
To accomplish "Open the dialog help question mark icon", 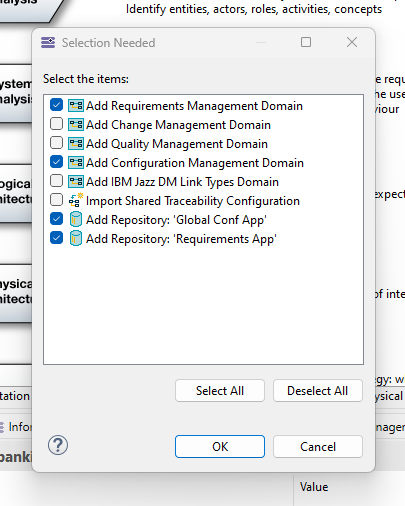I will click(x=58, y=445).
